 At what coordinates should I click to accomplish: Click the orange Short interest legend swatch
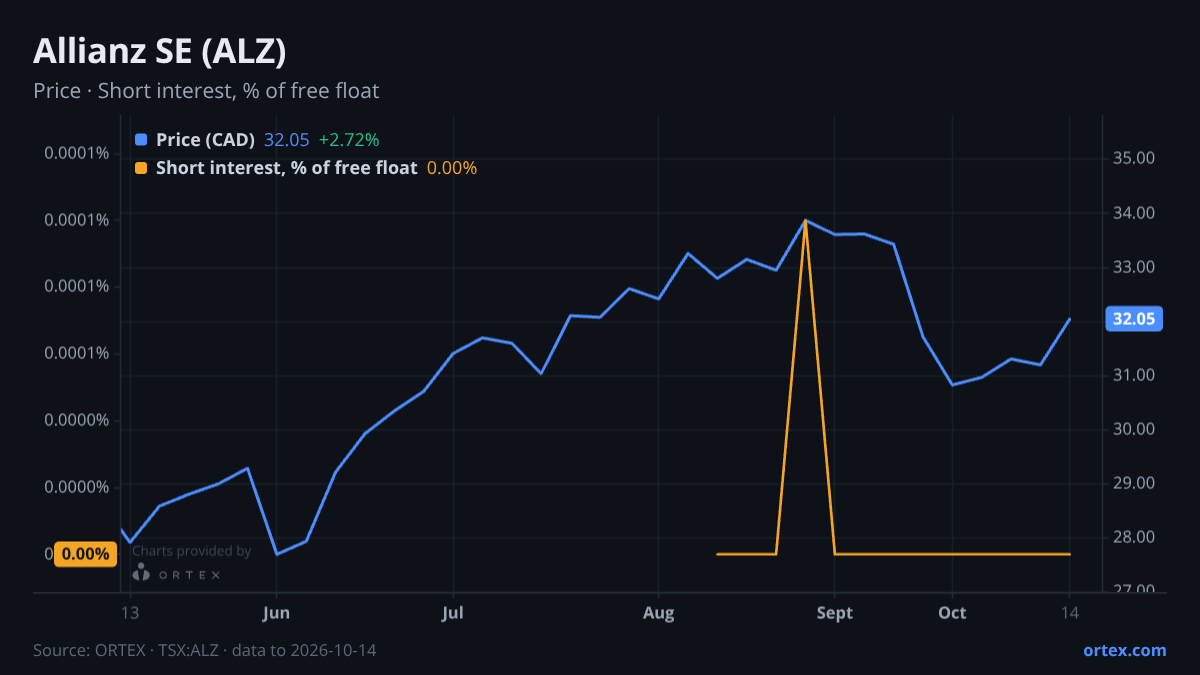click(140, 168)
